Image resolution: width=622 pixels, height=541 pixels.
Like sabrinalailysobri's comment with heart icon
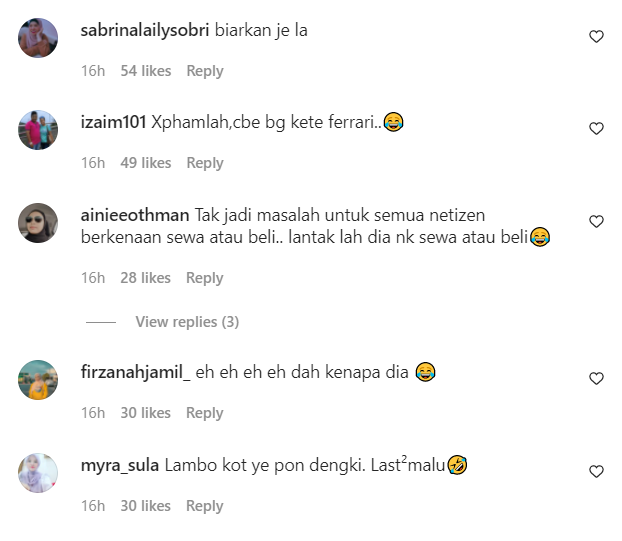(596, 36)
